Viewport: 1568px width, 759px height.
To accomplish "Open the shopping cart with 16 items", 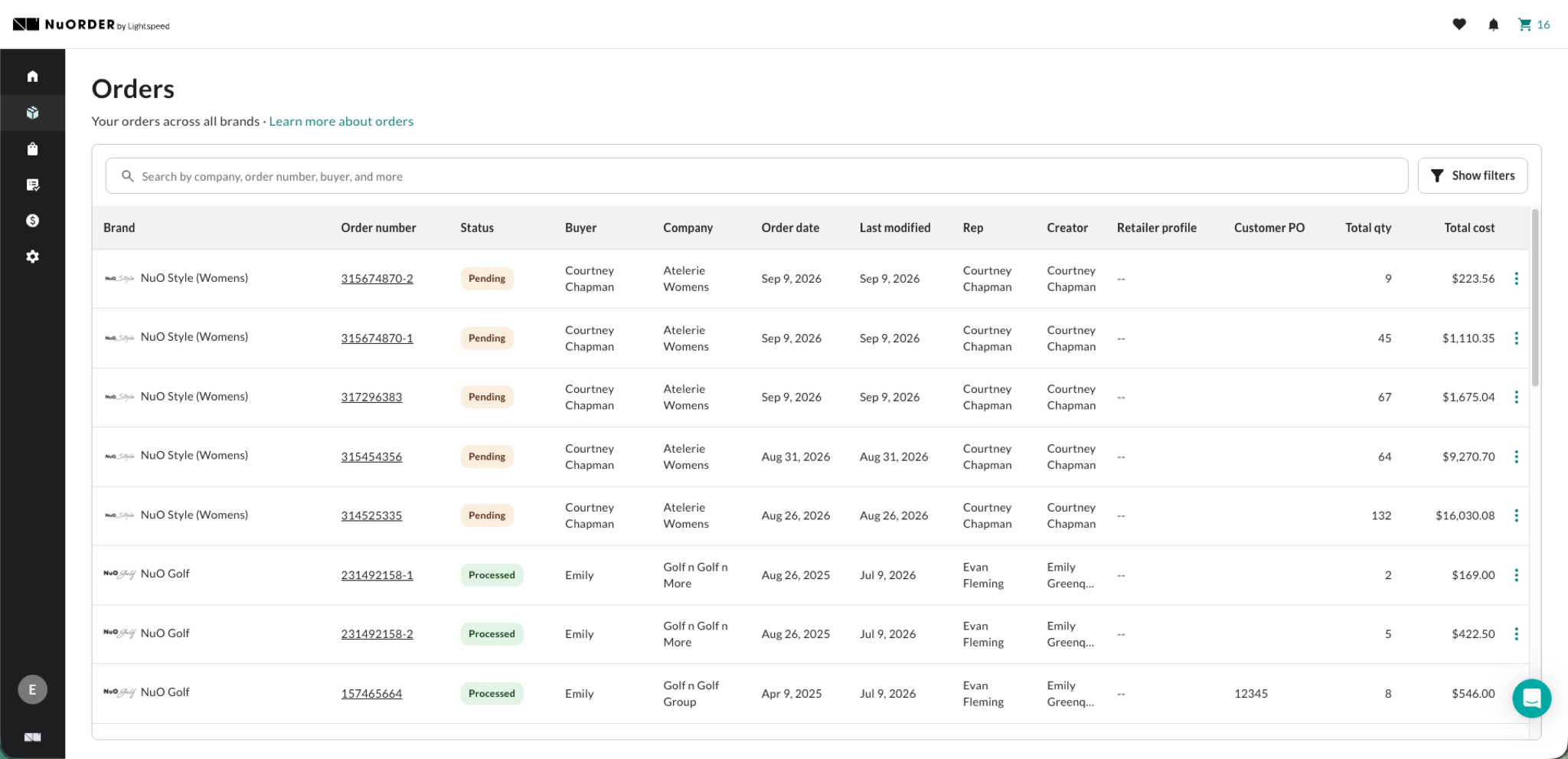I will click(x=1534, y=25).
